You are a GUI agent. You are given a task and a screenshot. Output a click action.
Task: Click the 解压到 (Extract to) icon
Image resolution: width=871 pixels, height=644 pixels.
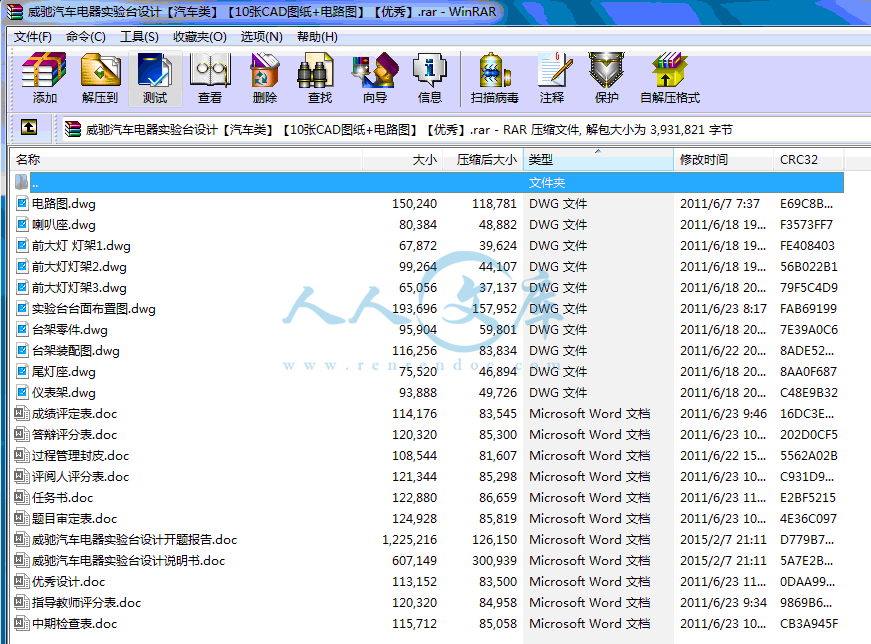[x=100, y=78]
